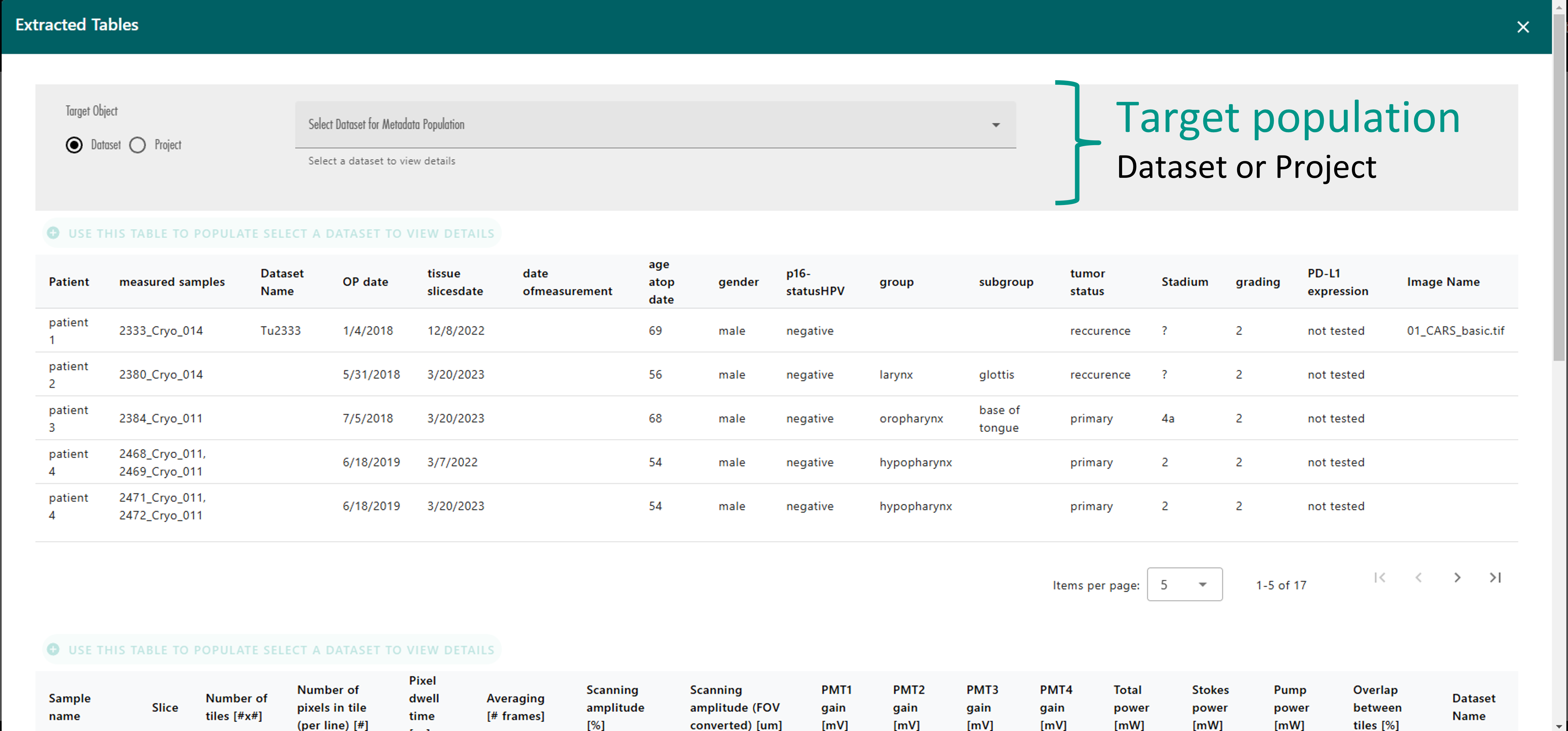
Task: Click the PD-L1 expression column header
Action: 1337,282
